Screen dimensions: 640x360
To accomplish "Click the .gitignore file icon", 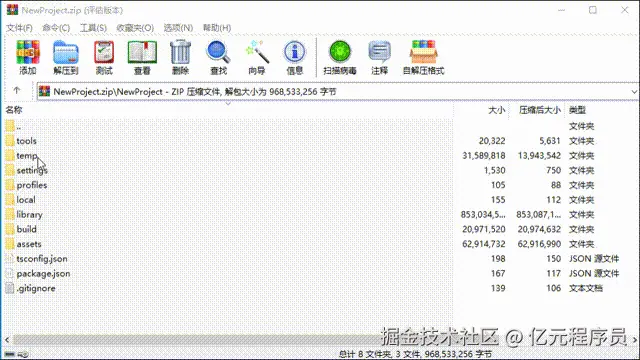I will click(x=10, y=288).
